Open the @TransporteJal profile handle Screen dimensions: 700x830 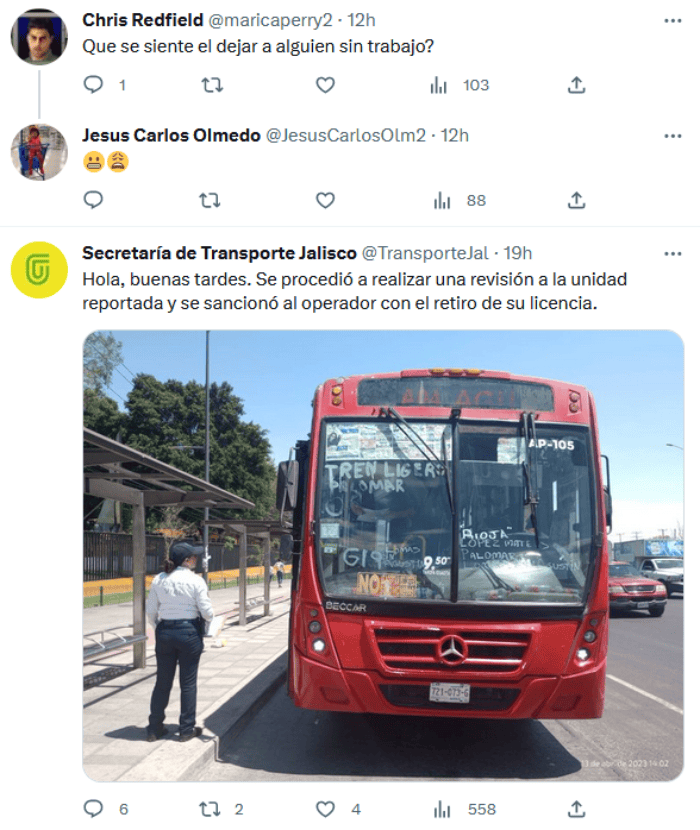pyautogui.click(x=425, y=253)
